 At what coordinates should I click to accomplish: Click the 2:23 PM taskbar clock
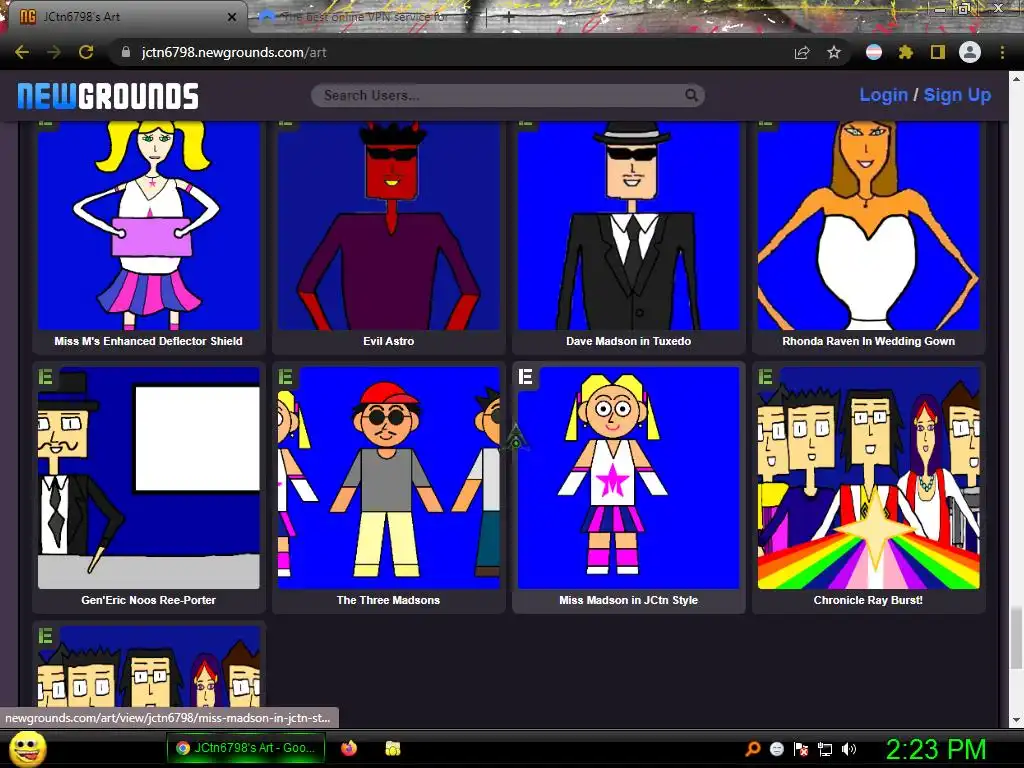click(935, 750)
